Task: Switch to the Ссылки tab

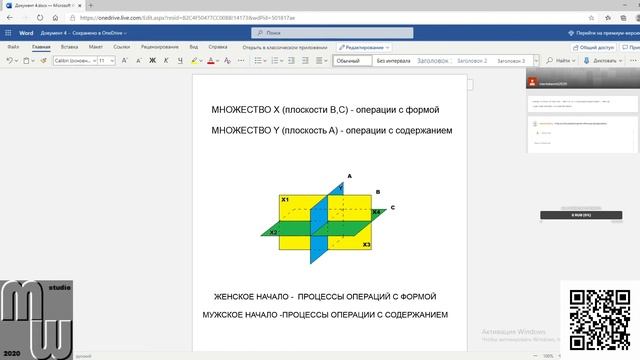Action: click(x=122, y=47)
